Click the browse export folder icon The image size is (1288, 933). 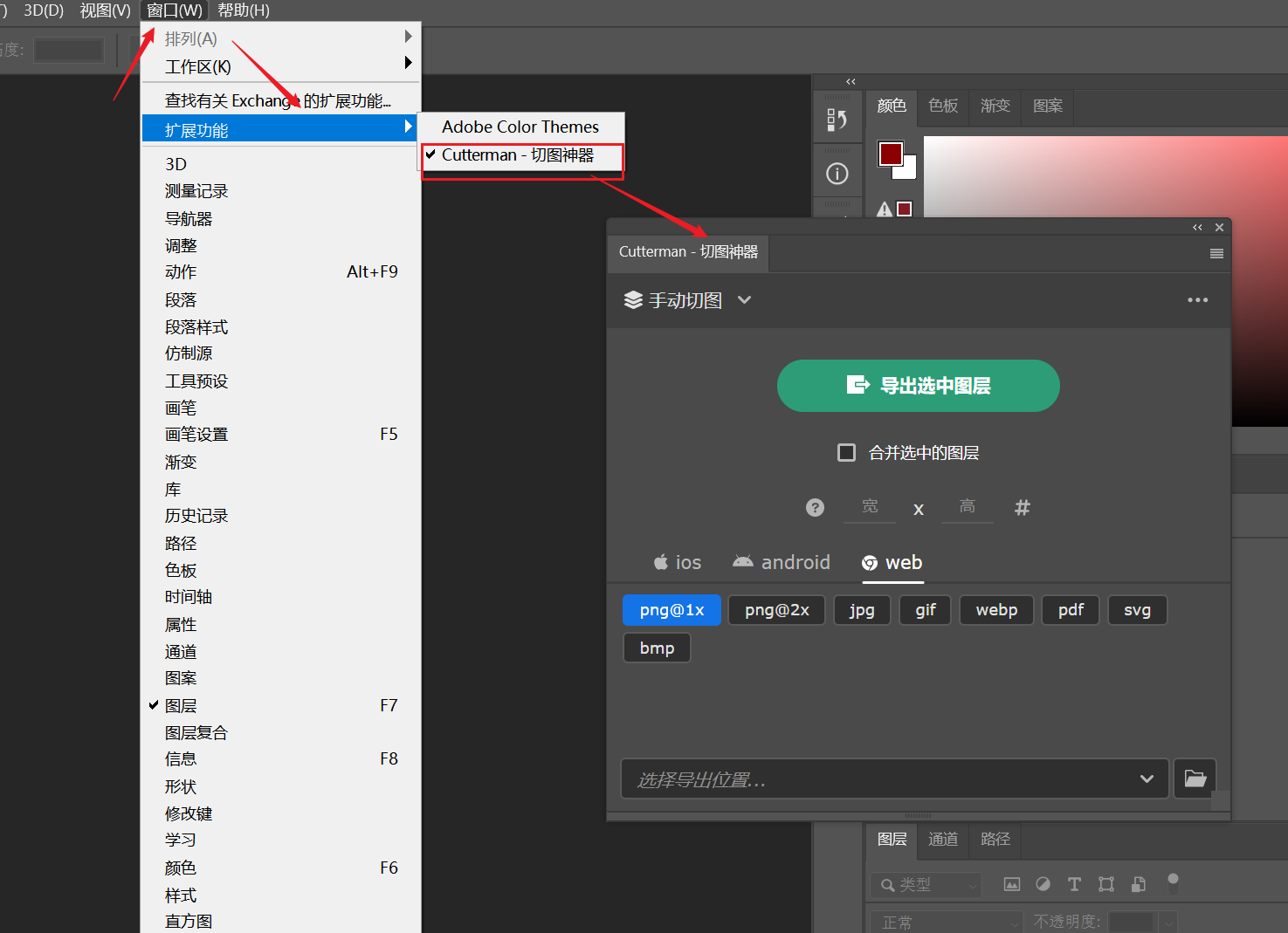pyautogui.click(x=1195, y=779)
